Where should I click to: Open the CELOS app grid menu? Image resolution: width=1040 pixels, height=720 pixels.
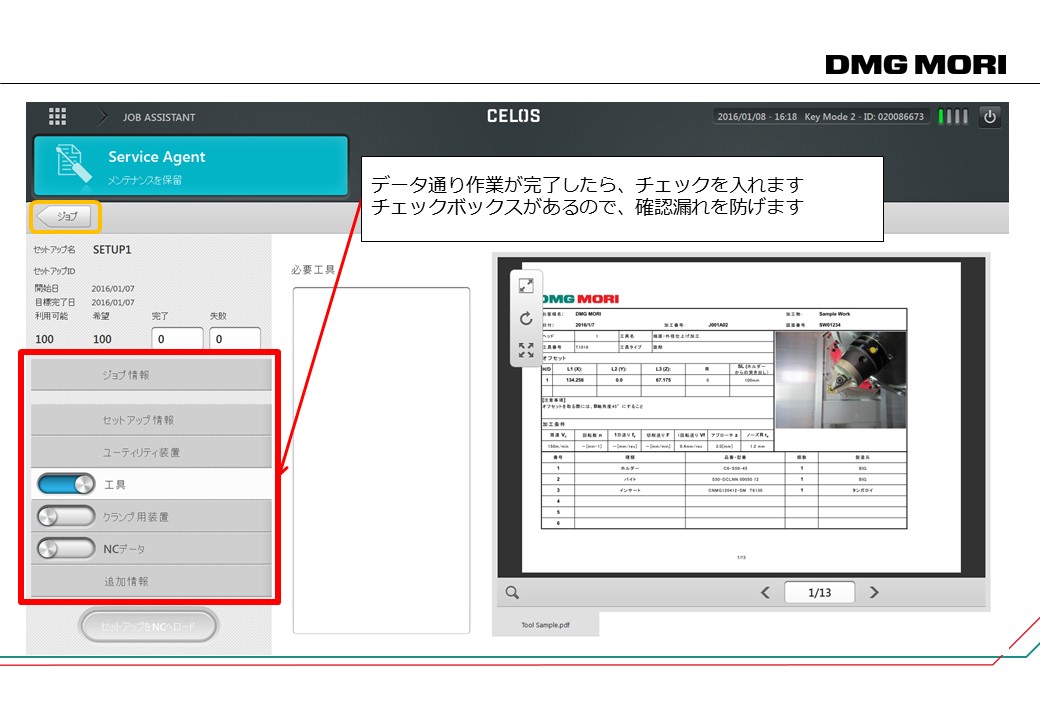(57, 117)
